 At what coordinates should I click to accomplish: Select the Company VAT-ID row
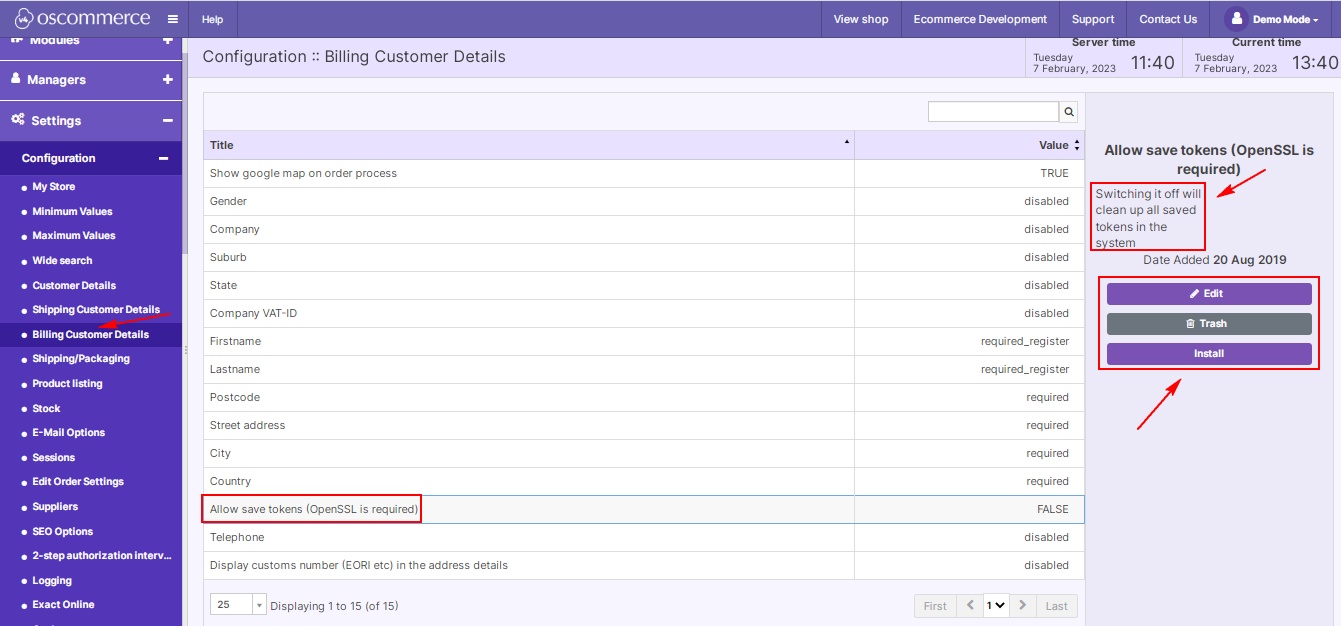[x=644, y=314]
